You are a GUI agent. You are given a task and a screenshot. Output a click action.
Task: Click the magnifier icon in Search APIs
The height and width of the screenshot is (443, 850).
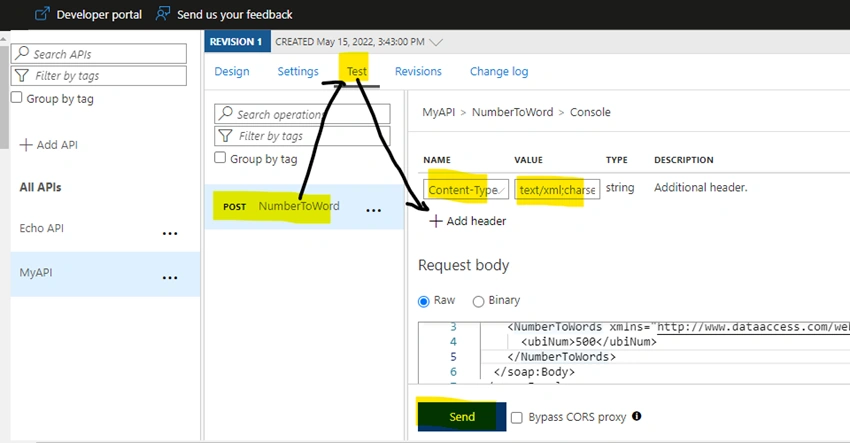click(22, 53)
